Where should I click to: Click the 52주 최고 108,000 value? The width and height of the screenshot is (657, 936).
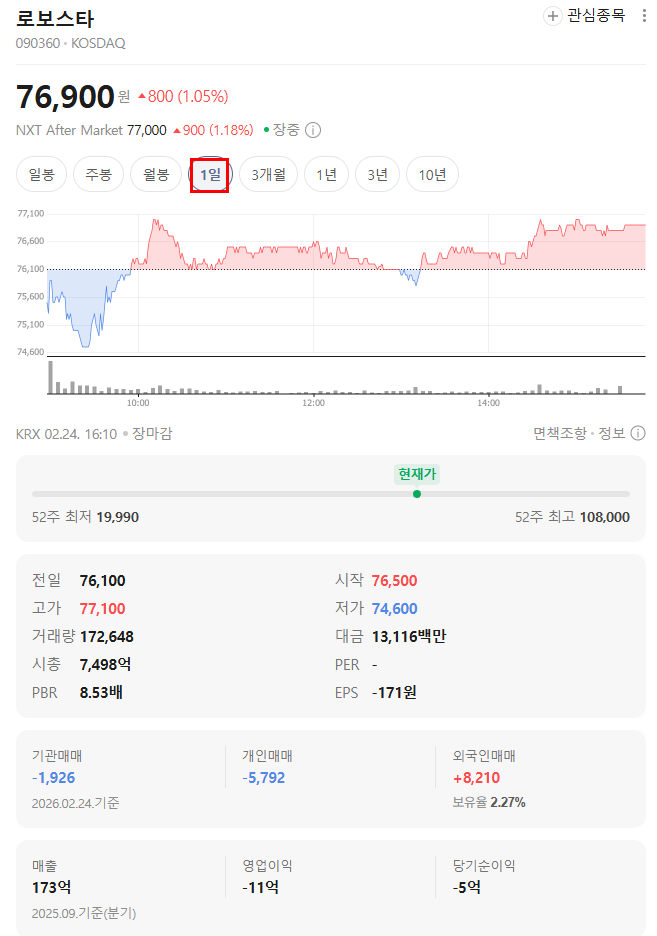pos(604,517)
